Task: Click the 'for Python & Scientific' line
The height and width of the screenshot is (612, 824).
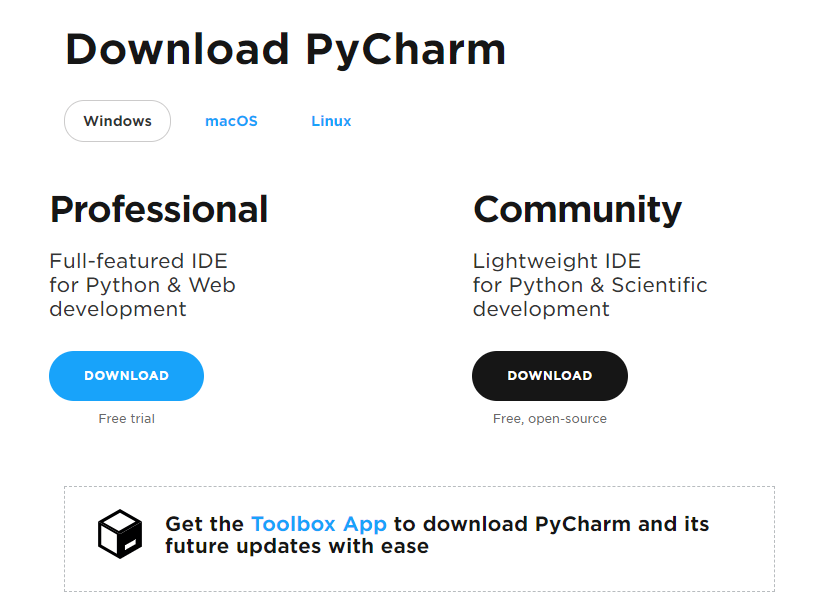Action: [590, 285]
